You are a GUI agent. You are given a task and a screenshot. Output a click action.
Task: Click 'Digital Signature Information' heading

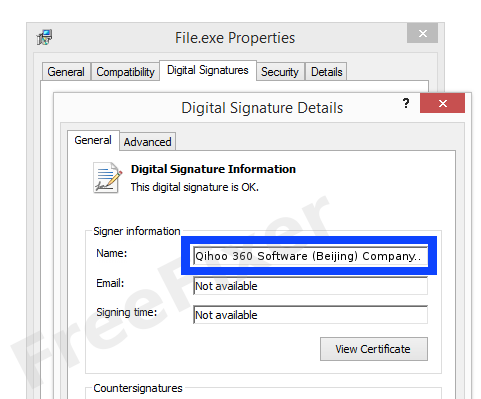tap(213, 169)
